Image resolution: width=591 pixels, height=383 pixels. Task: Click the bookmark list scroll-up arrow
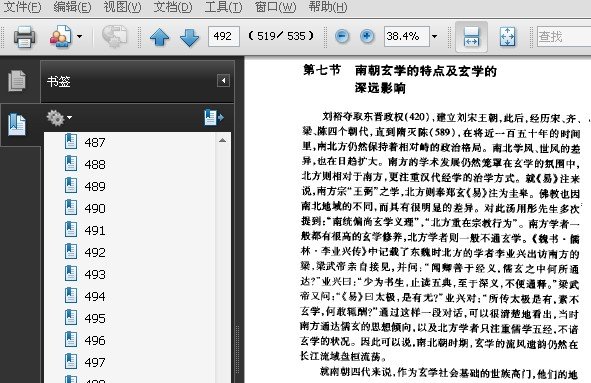[222, 141]
